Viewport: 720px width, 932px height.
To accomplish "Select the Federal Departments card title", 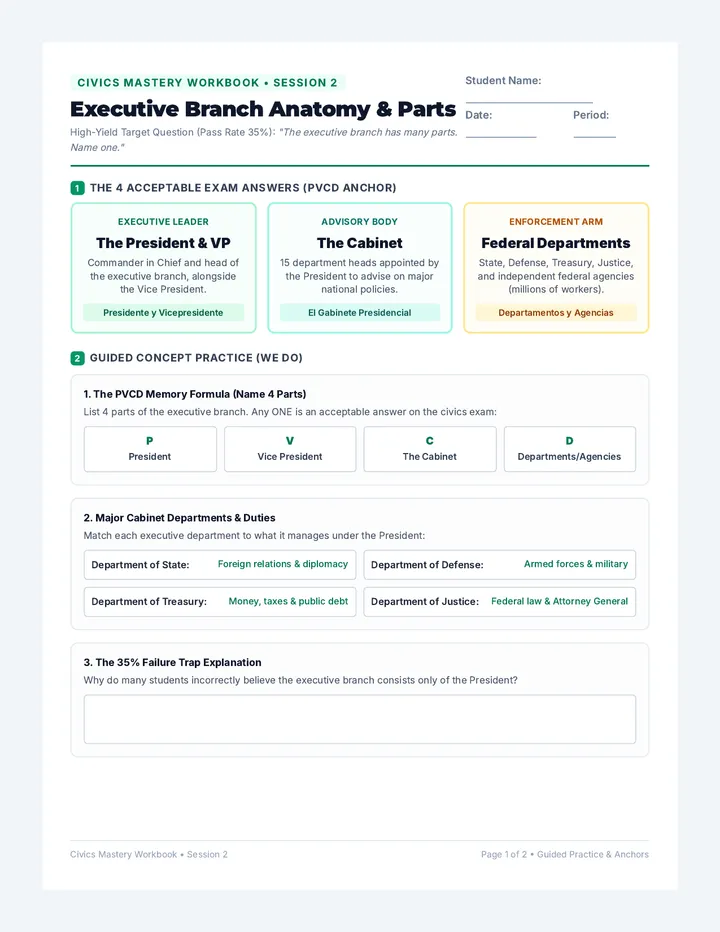I will 555,243.
